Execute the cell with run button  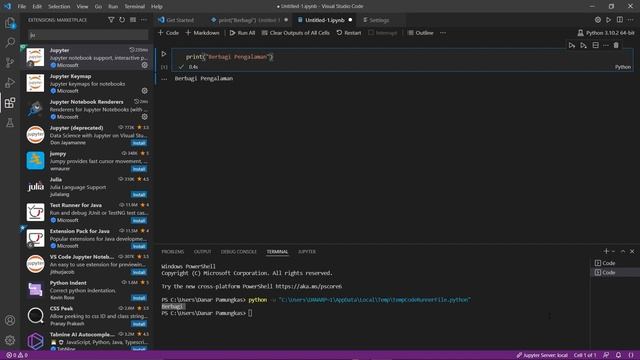164,53
